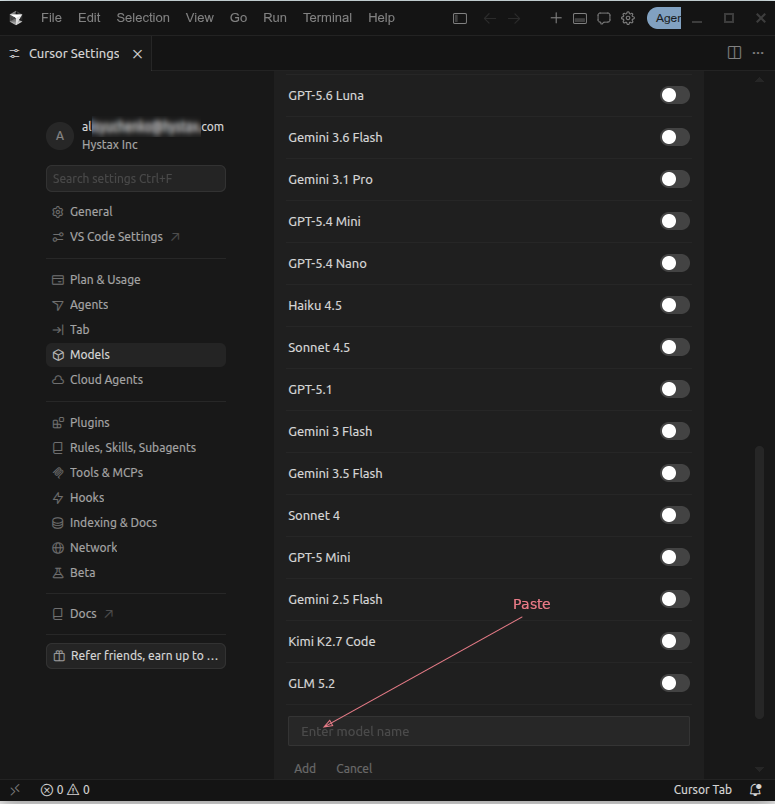Click Refer friends button
Viewport: 775px width, 804px height.
coord(136,656)
